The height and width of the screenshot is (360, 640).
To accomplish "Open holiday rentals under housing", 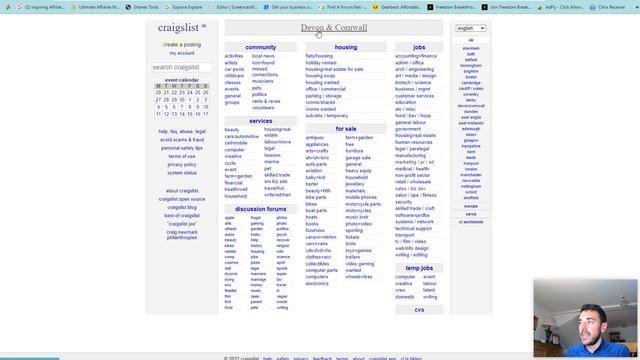I will (321, 63).
